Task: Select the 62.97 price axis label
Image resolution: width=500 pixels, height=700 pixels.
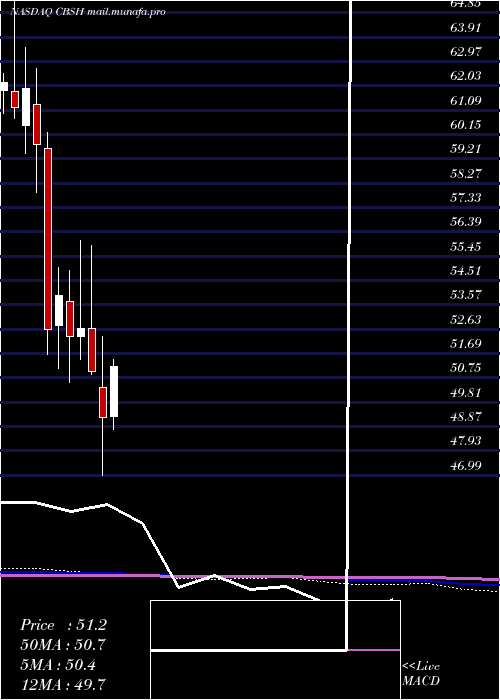Action: point(467,52)
